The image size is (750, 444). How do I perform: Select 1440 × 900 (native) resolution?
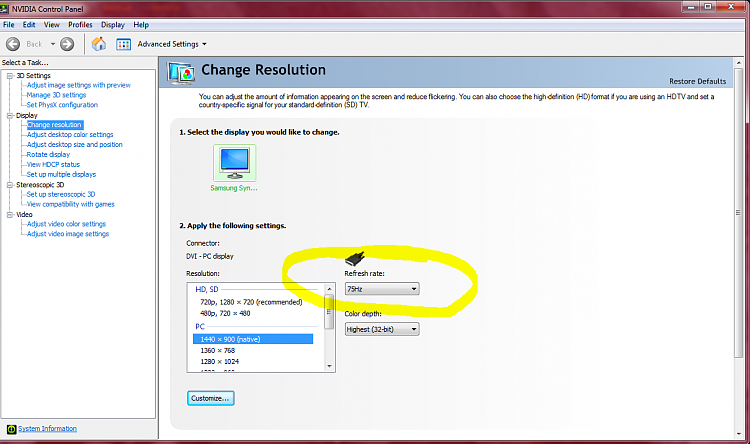pos(253,339)
